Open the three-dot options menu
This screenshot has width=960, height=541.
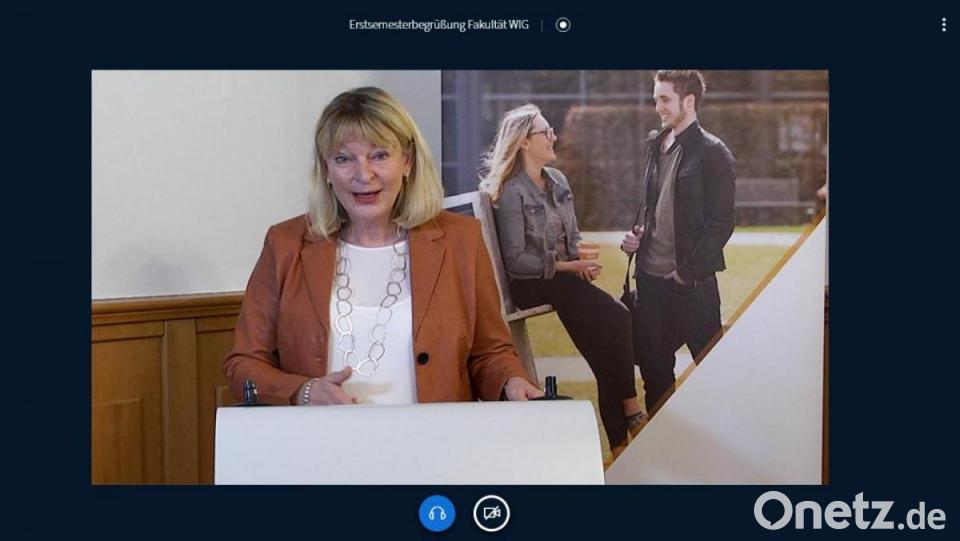943,25
